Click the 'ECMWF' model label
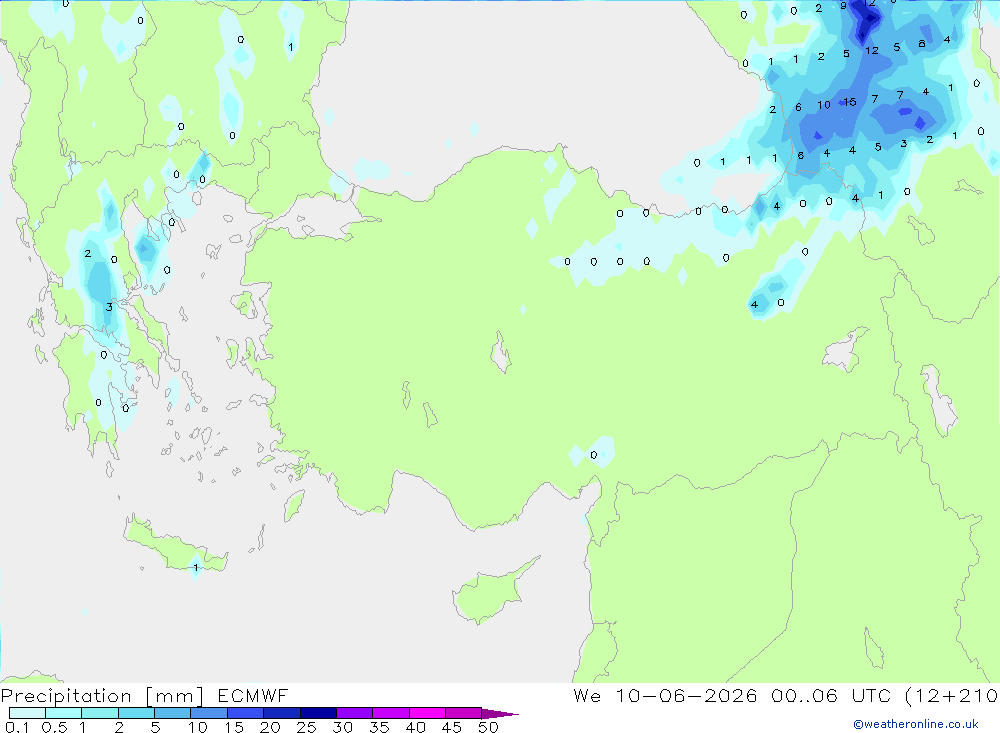1000x733 pixels. [253, 695]
